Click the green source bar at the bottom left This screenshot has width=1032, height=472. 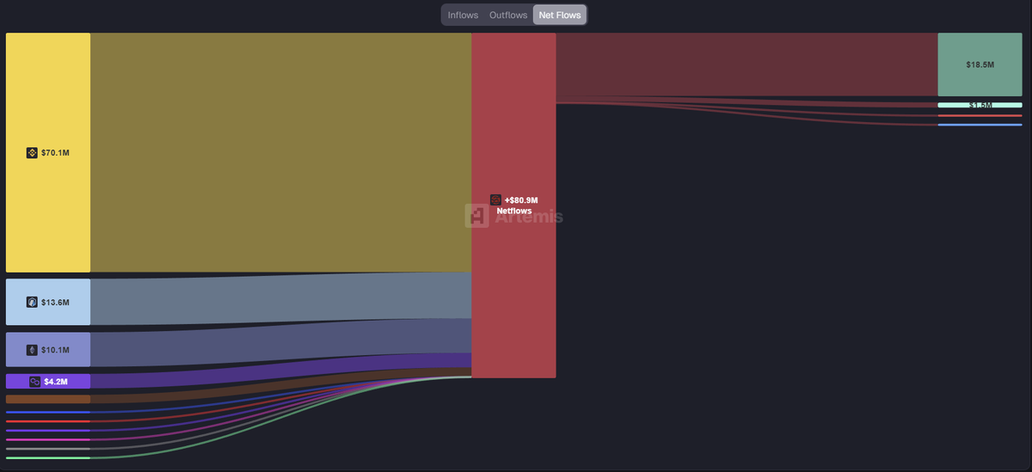coord(48,458)
